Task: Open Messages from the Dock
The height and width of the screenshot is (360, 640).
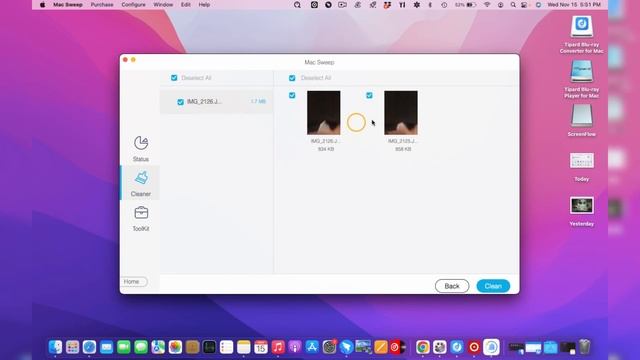Action: pos(141,347)
